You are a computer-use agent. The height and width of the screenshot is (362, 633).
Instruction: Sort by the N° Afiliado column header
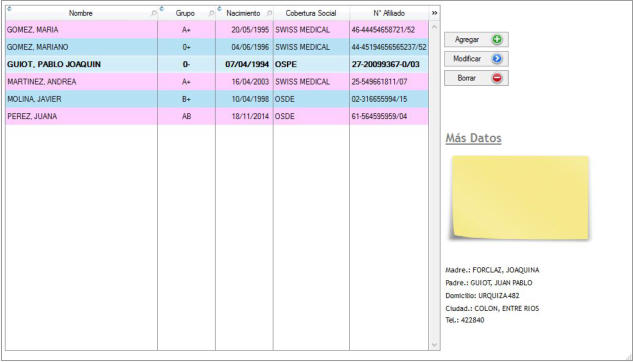[x=389, y=13]
